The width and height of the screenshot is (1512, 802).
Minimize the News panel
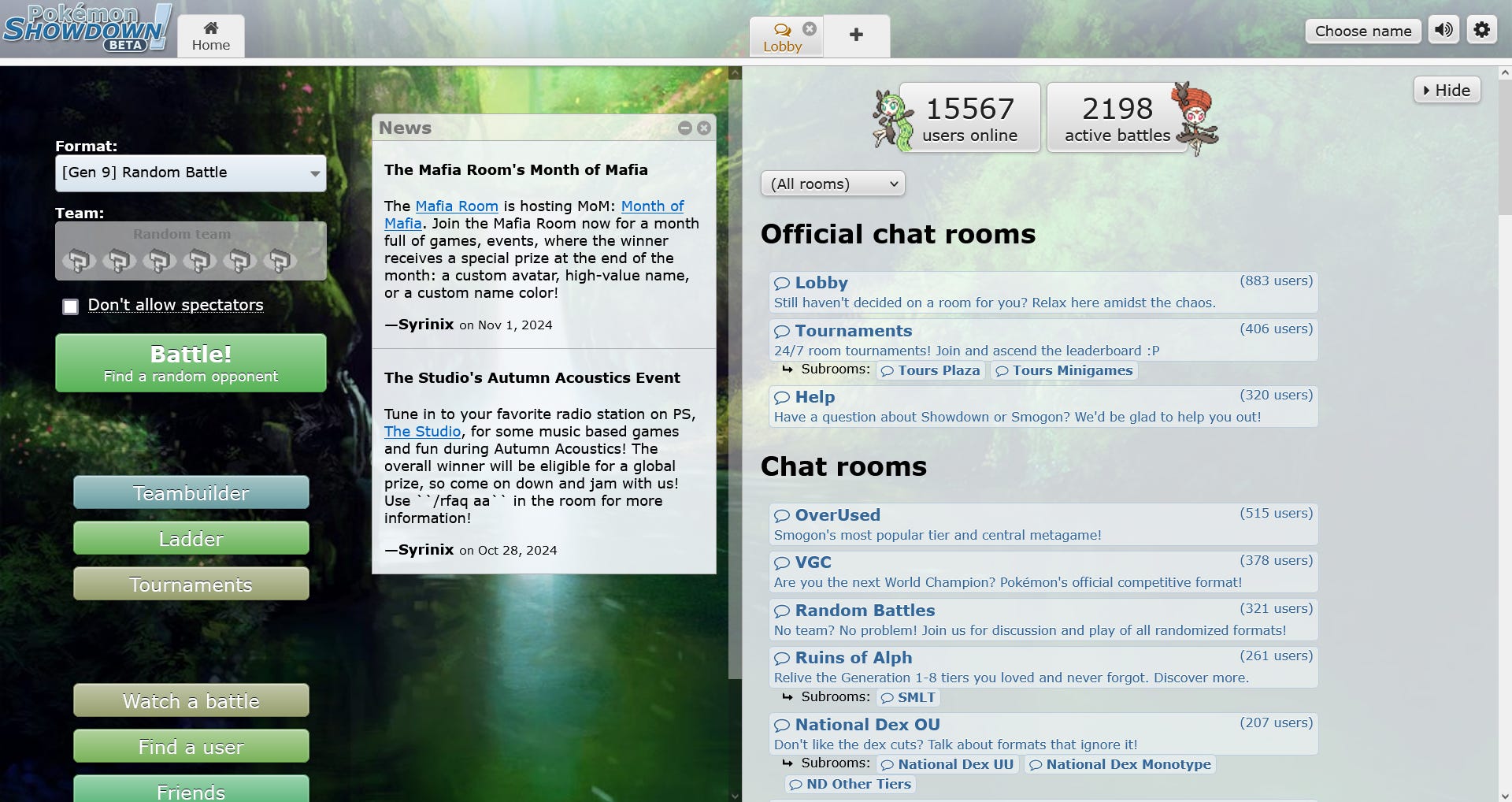point(684,128)
